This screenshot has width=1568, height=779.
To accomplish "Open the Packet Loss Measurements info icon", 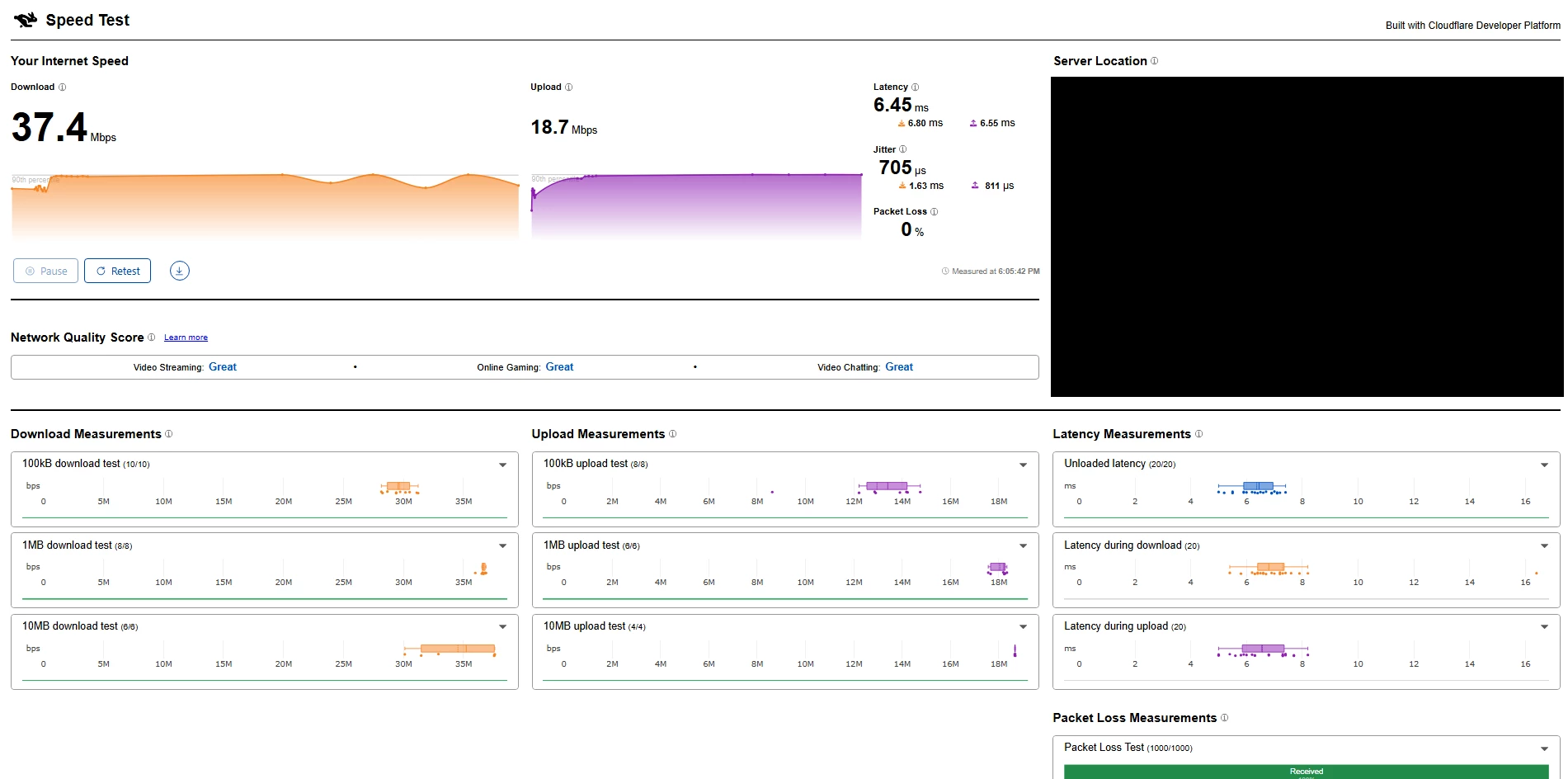I will pyautogui.click(x=1224, y=718).
